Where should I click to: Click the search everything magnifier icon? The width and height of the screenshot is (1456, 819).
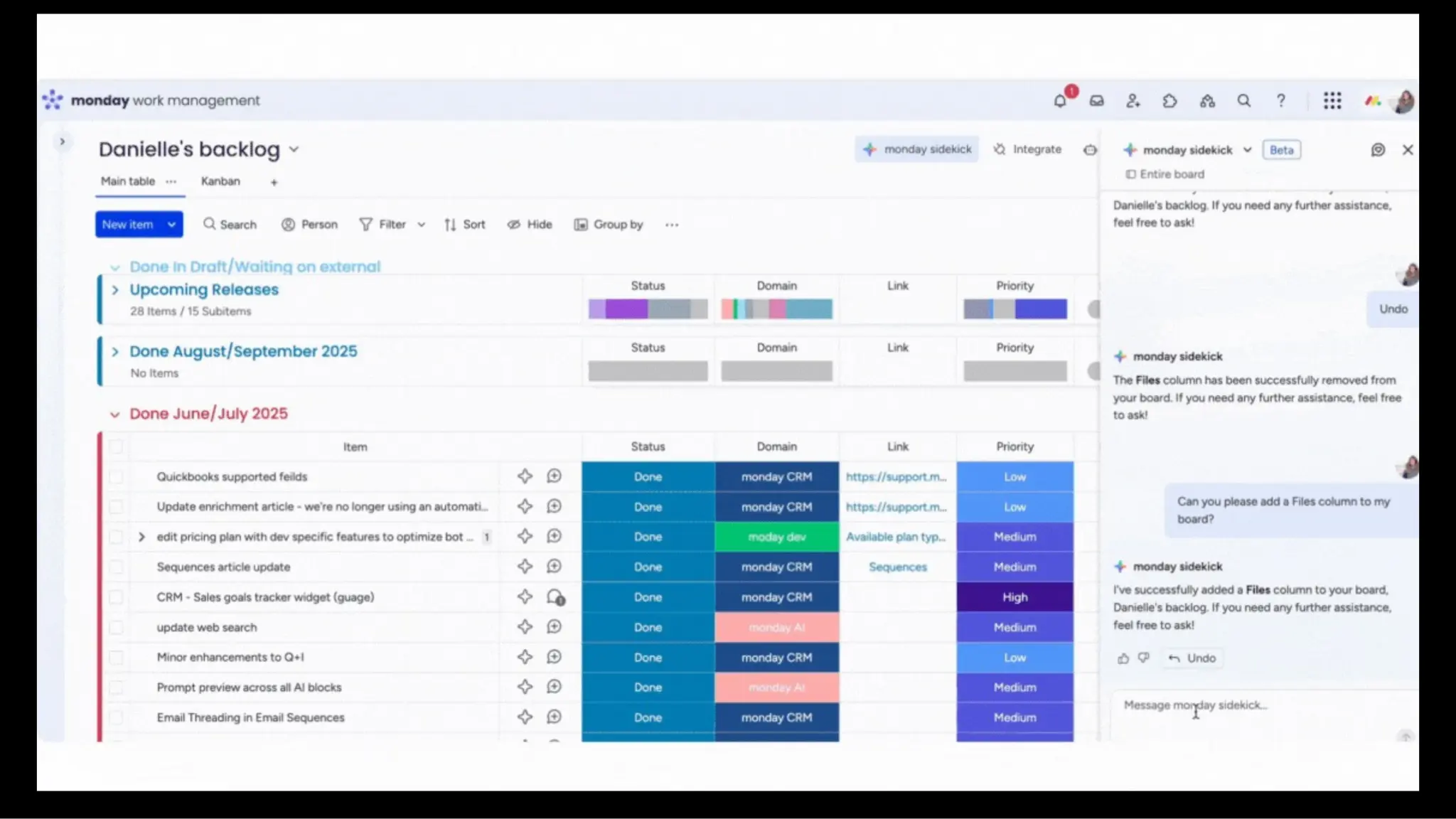point(1243,101)
